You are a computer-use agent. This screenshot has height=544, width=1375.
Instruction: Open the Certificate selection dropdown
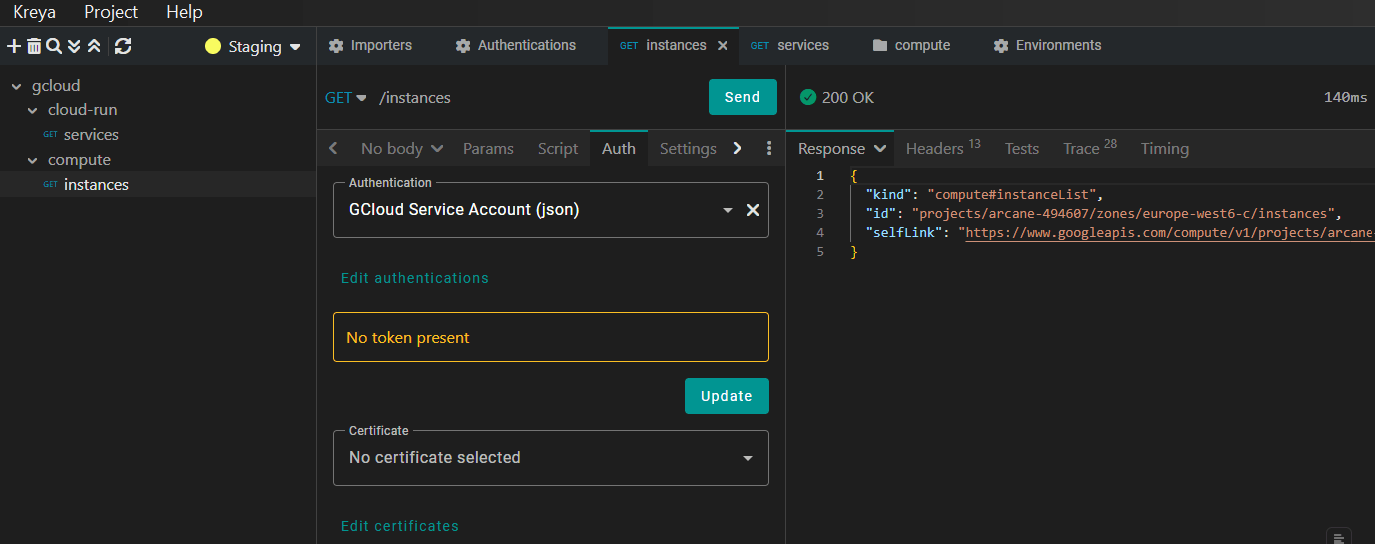[550, 458]
